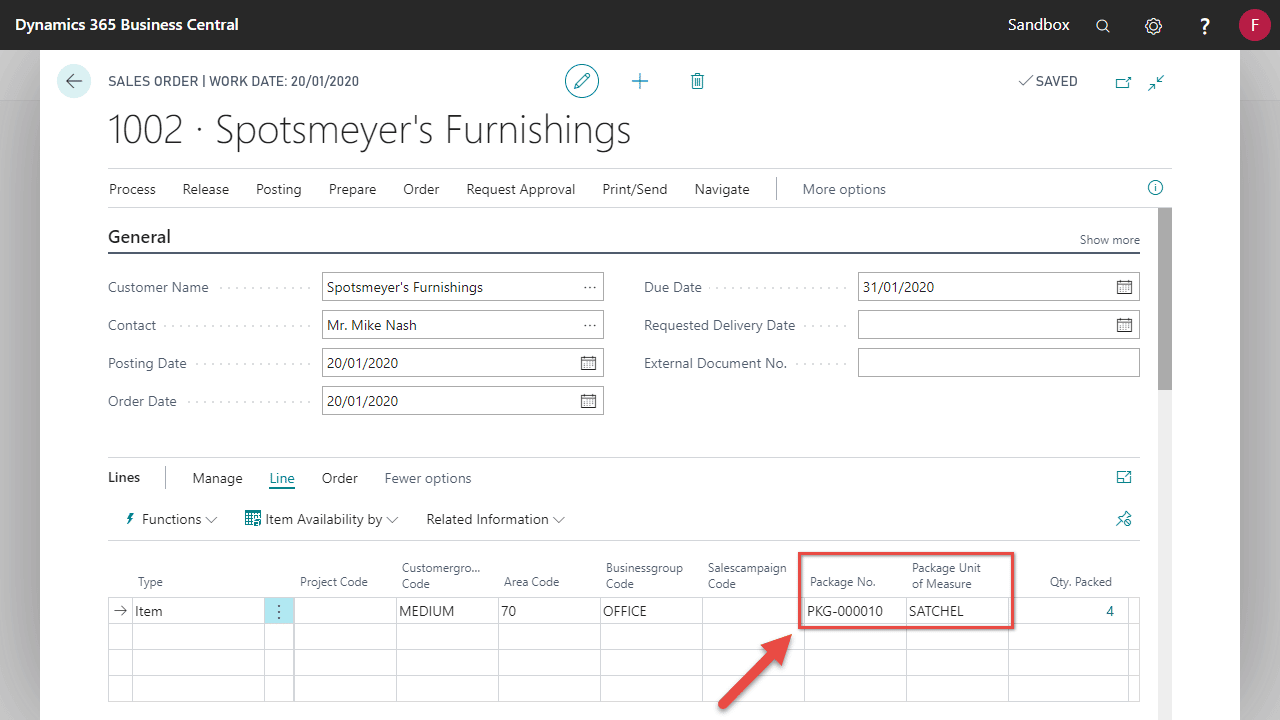Click the Type cell showing Item
The width and height of the screenshot is (1280, 720).
(198, 611)
